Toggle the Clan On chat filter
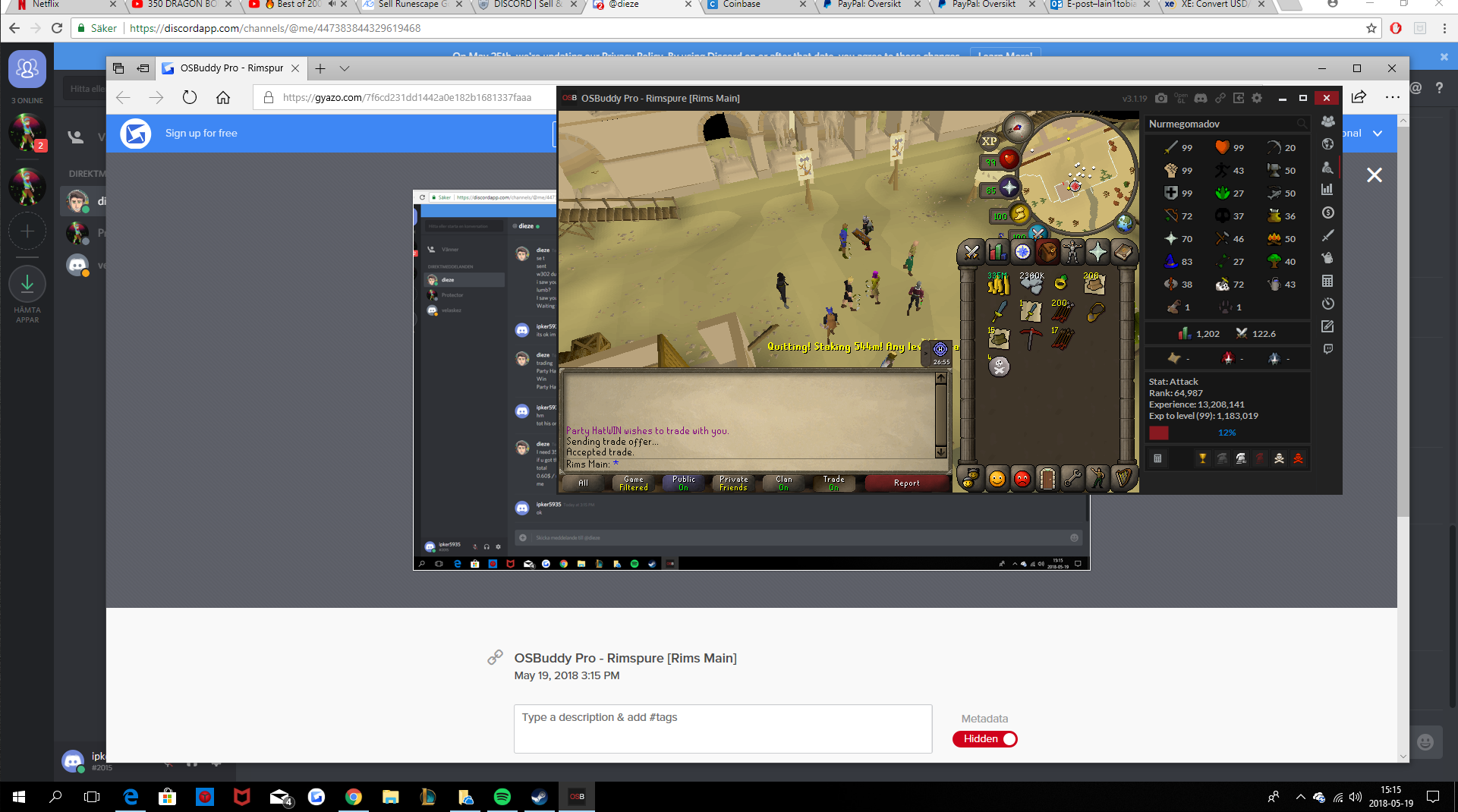 tap(784, 483)
